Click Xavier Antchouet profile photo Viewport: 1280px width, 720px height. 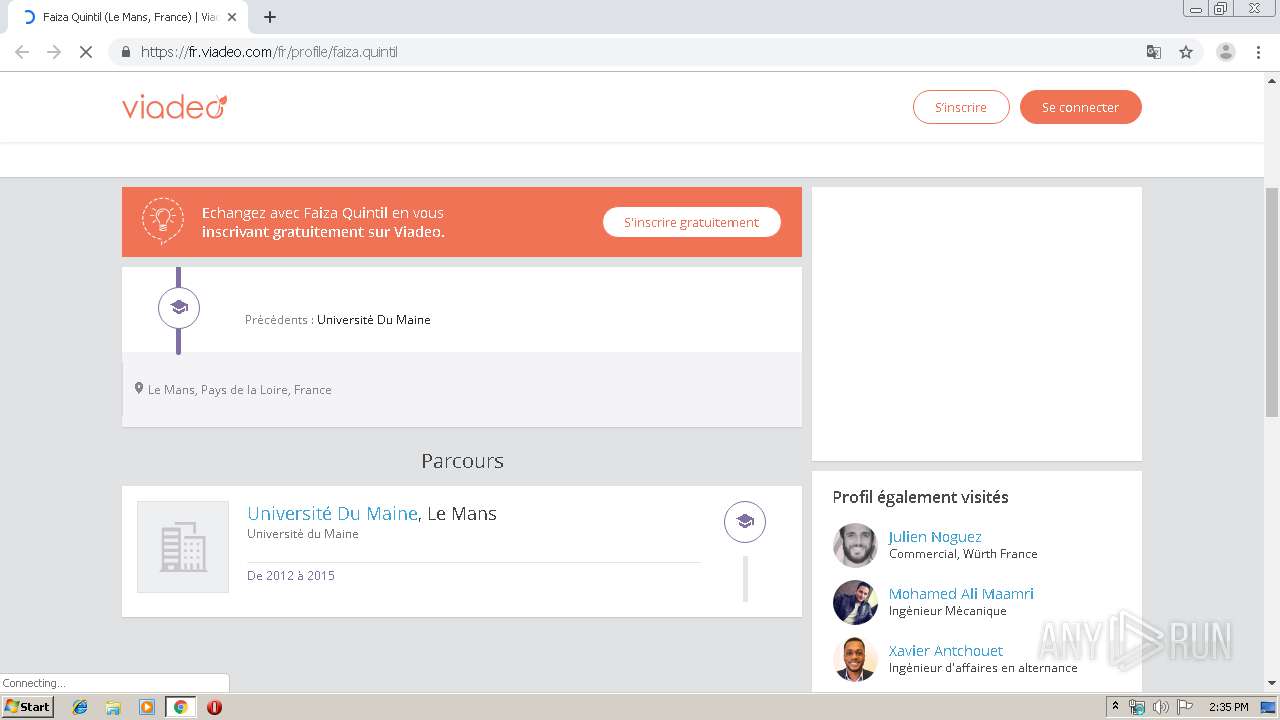click(x=855, y=659)
